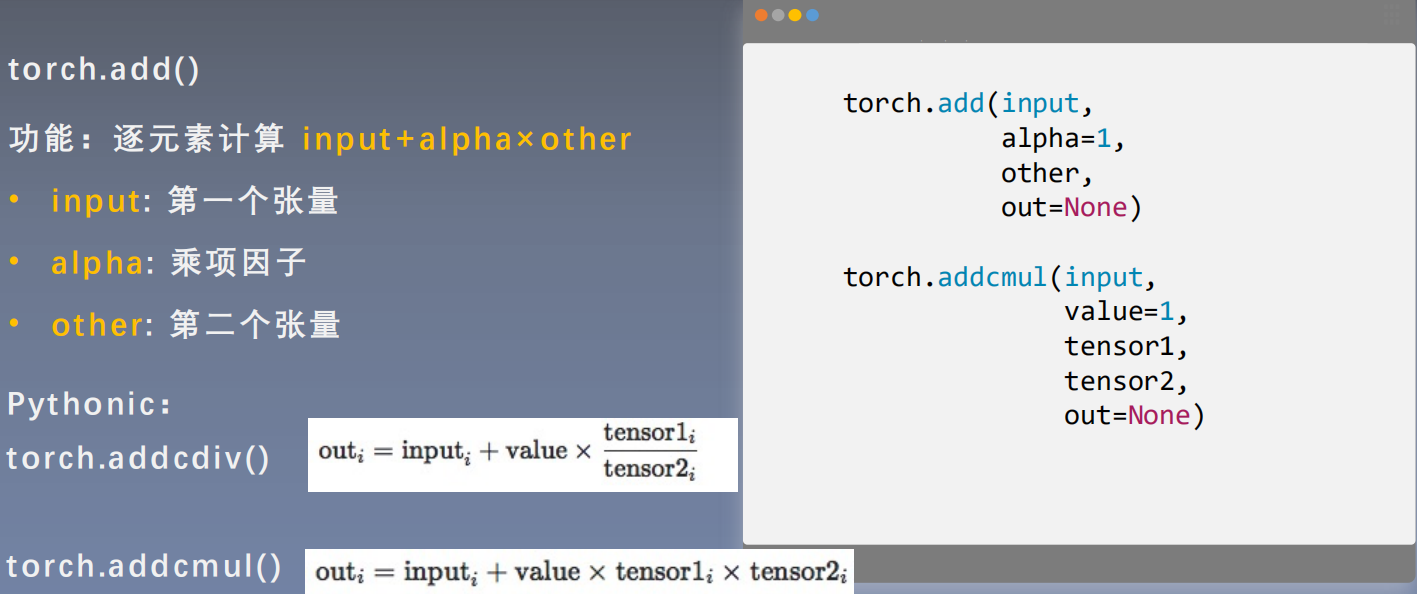Click "out=None)" in the torch.add call
The width and height of the screenshot is (1417, 594).
point(1071,208)
